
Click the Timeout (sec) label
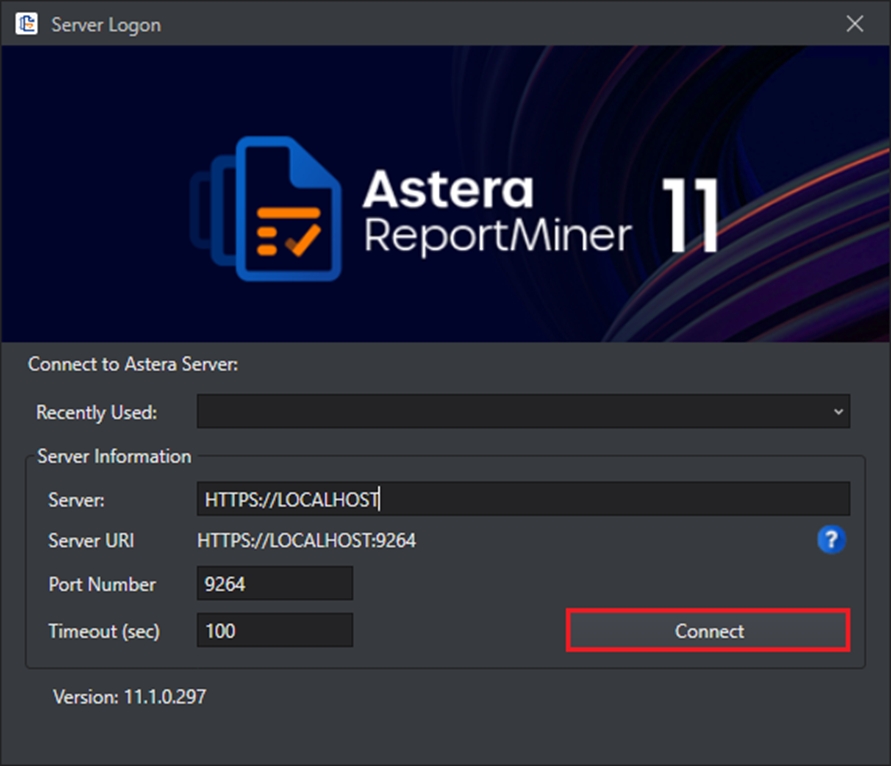click(x=104, y=631)
